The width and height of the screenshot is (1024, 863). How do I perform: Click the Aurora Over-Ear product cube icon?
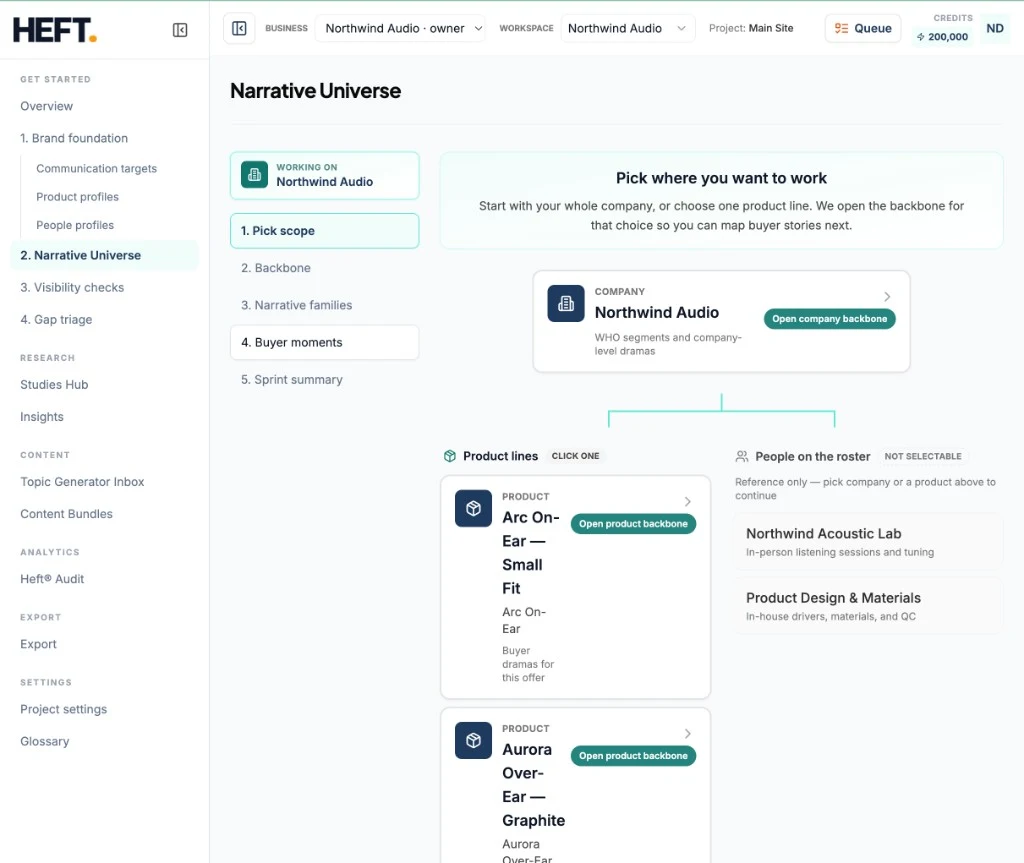(473, 740)
